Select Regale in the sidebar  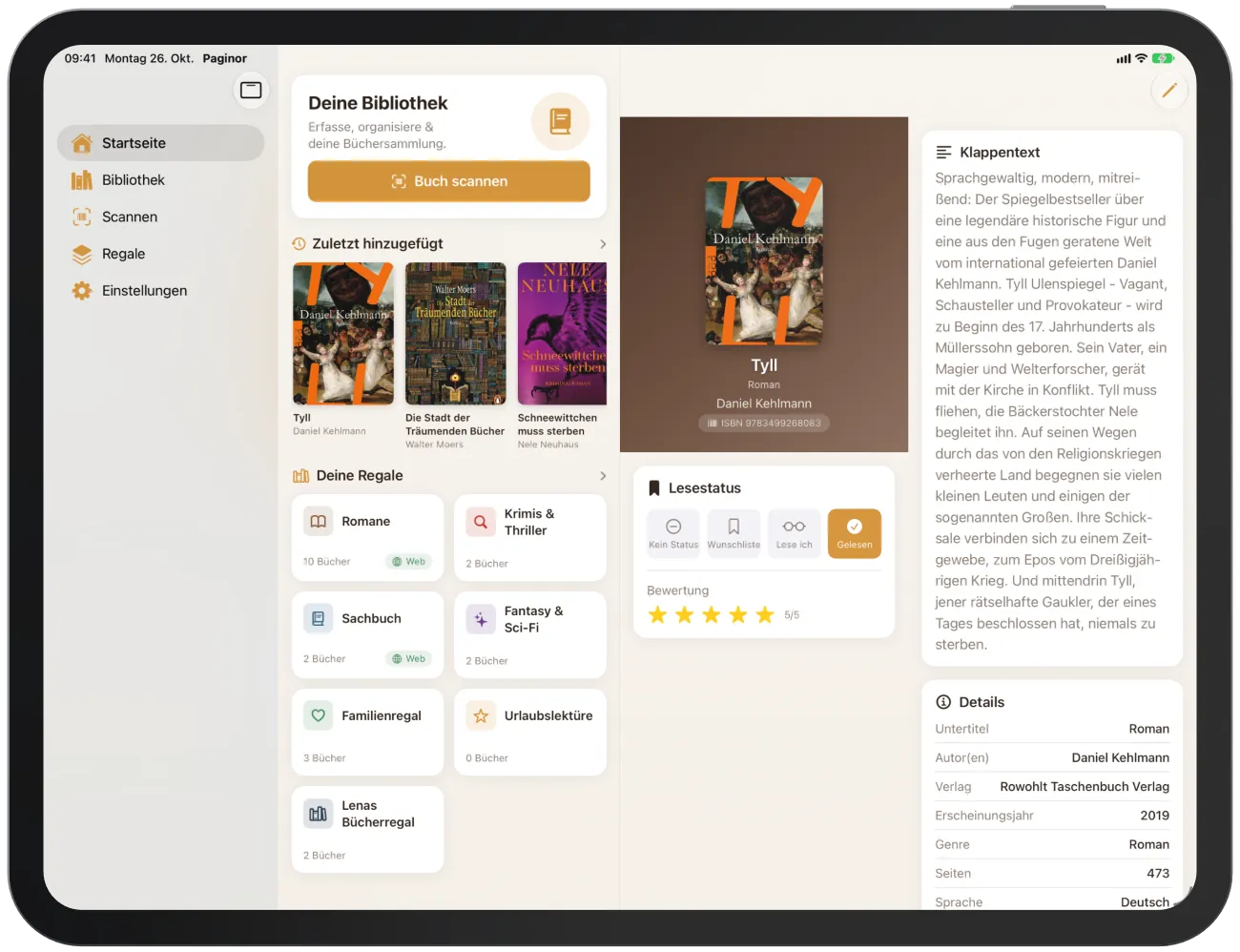160,254
